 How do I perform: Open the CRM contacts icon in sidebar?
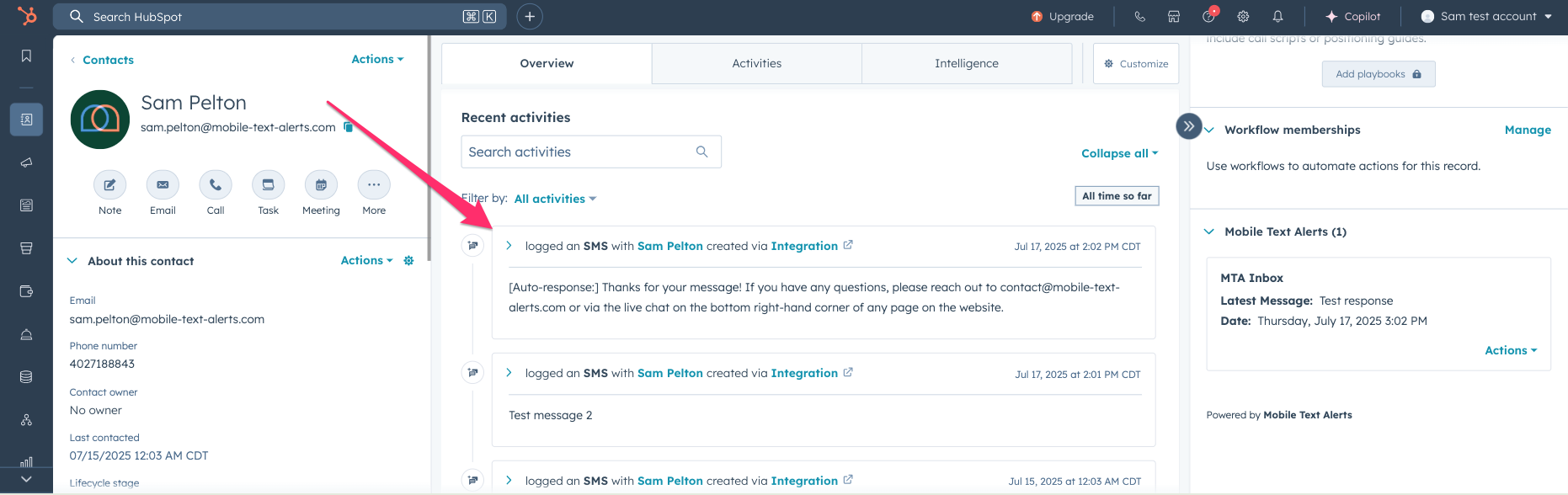coord(26,120)
